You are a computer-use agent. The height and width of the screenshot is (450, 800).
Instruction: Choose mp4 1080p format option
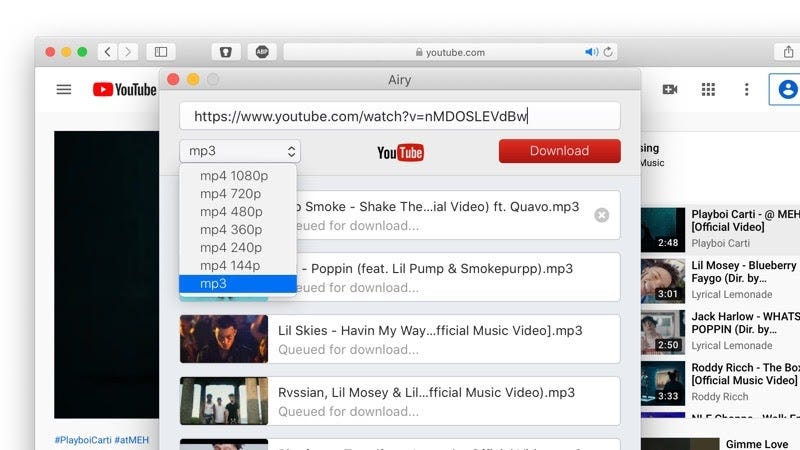click(238, 176)
